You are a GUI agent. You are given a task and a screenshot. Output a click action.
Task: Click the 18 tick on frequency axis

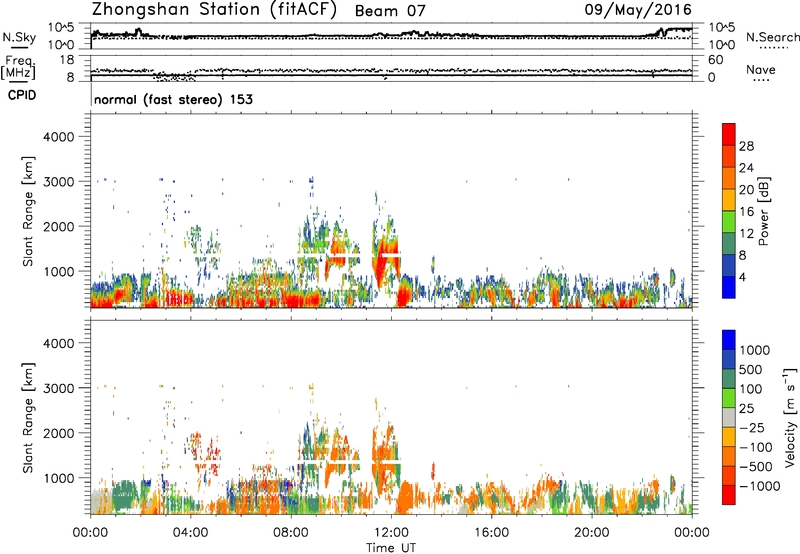click(x=67, y=60)
